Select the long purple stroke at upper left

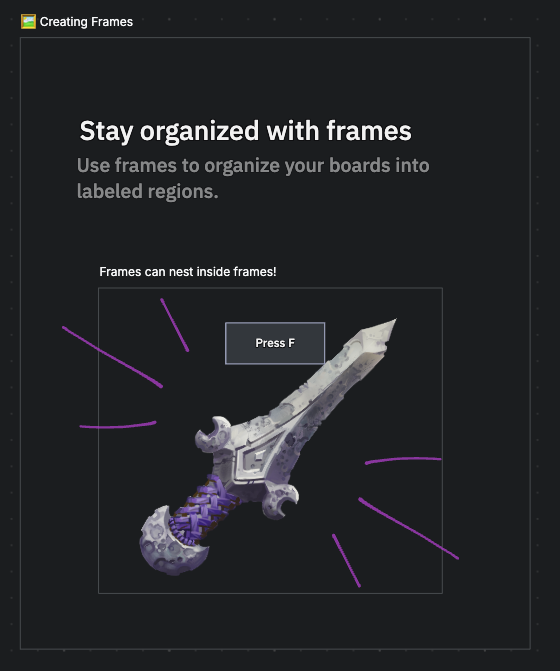112,357
